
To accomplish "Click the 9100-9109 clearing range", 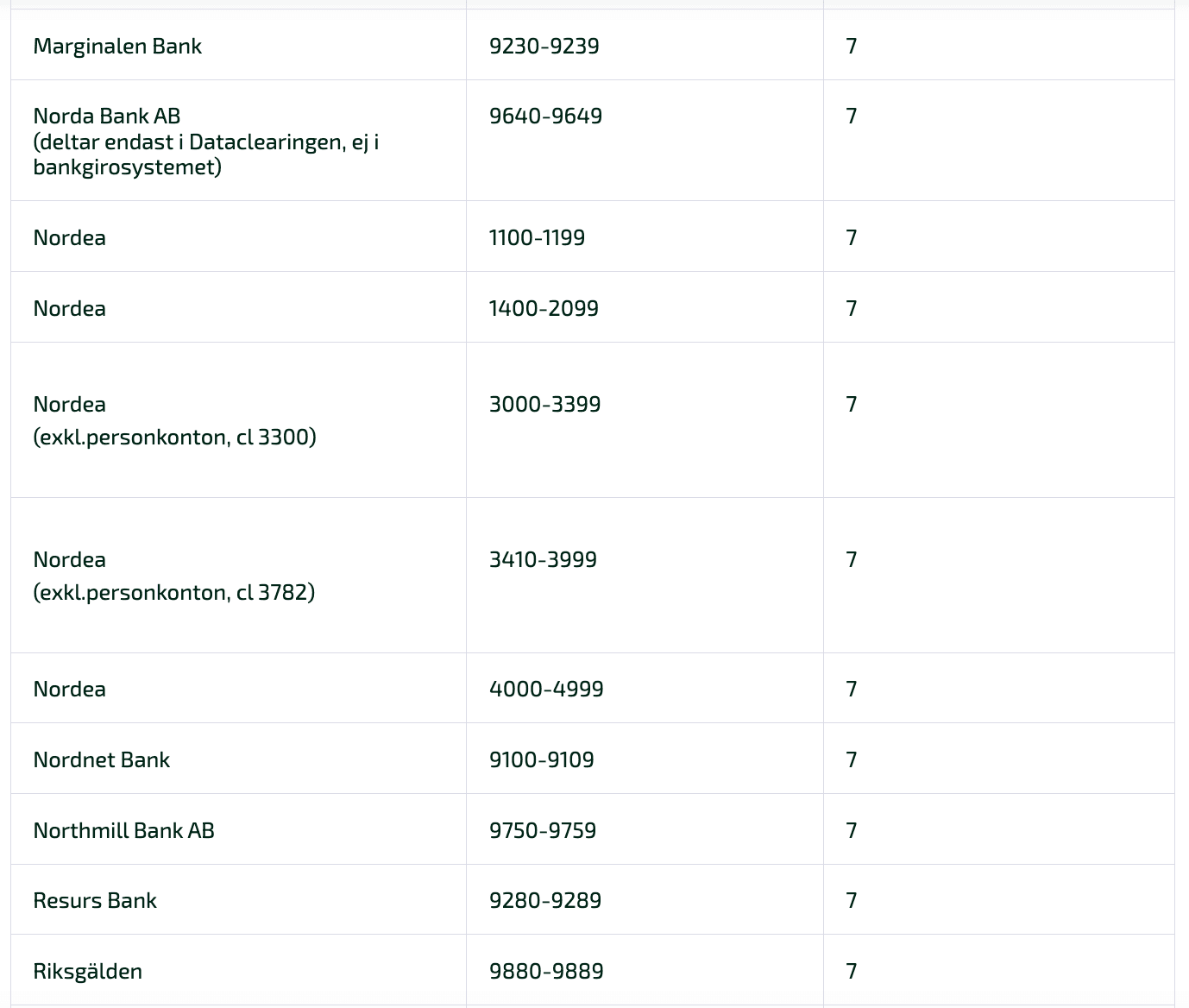I will click(541, 759).
